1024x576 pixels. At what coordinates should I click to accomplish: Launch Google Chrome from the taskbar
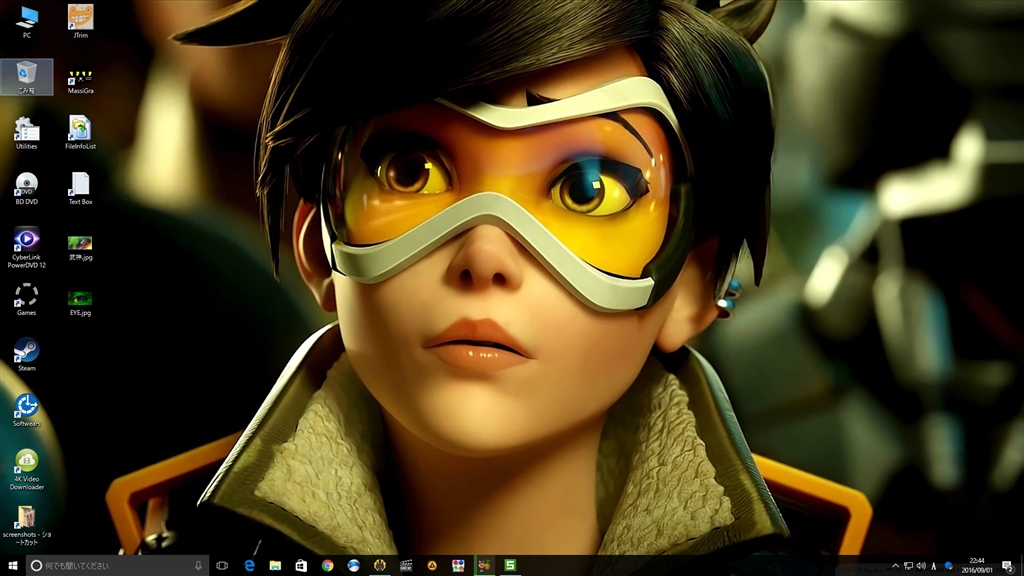[328, 566]
